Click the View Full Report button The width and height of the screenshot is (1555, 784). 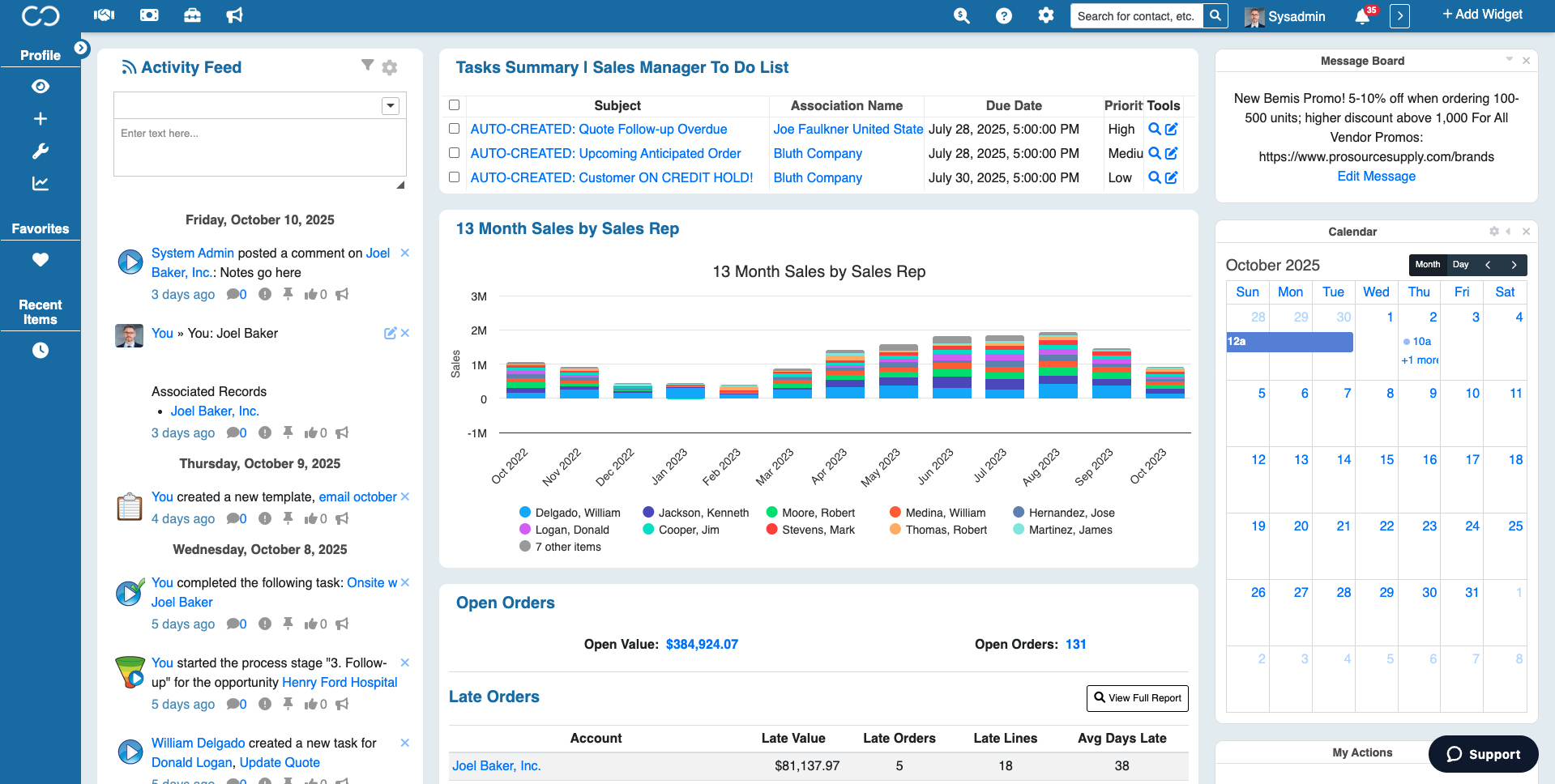(x=1137, y=698)
